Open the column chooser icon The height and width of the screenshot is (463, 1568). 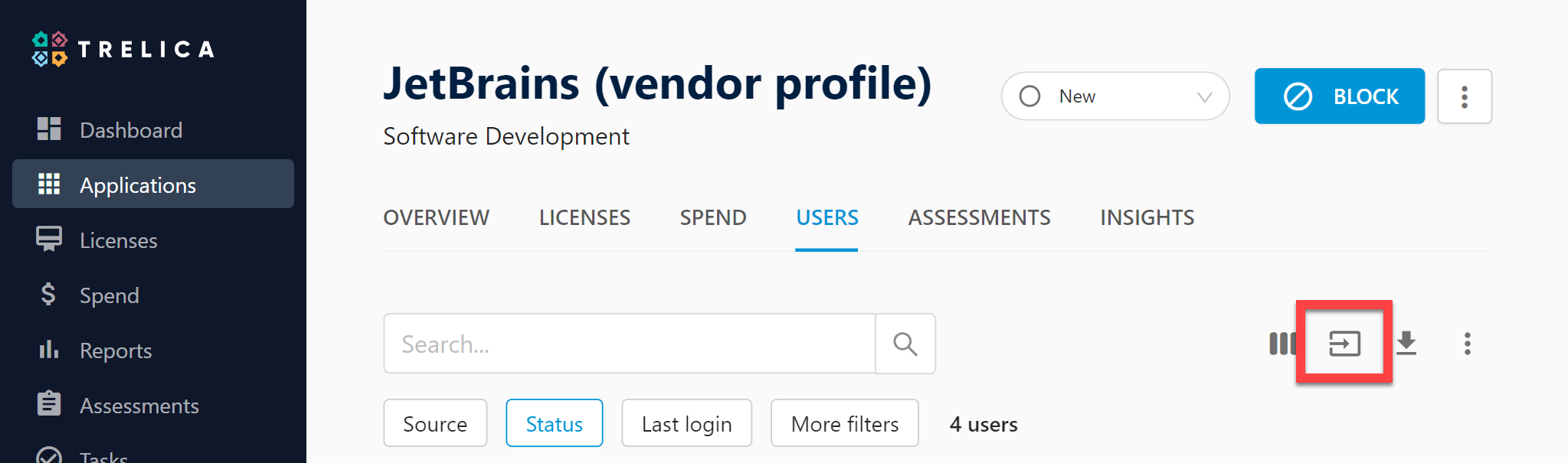(x=1282, y=344)
